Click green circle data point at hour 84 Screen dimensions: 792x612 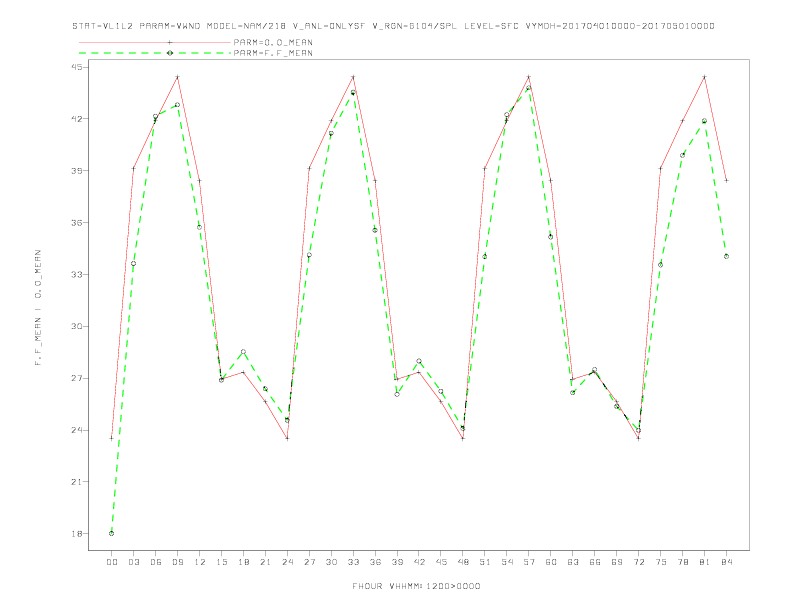(x=726, y=257)
